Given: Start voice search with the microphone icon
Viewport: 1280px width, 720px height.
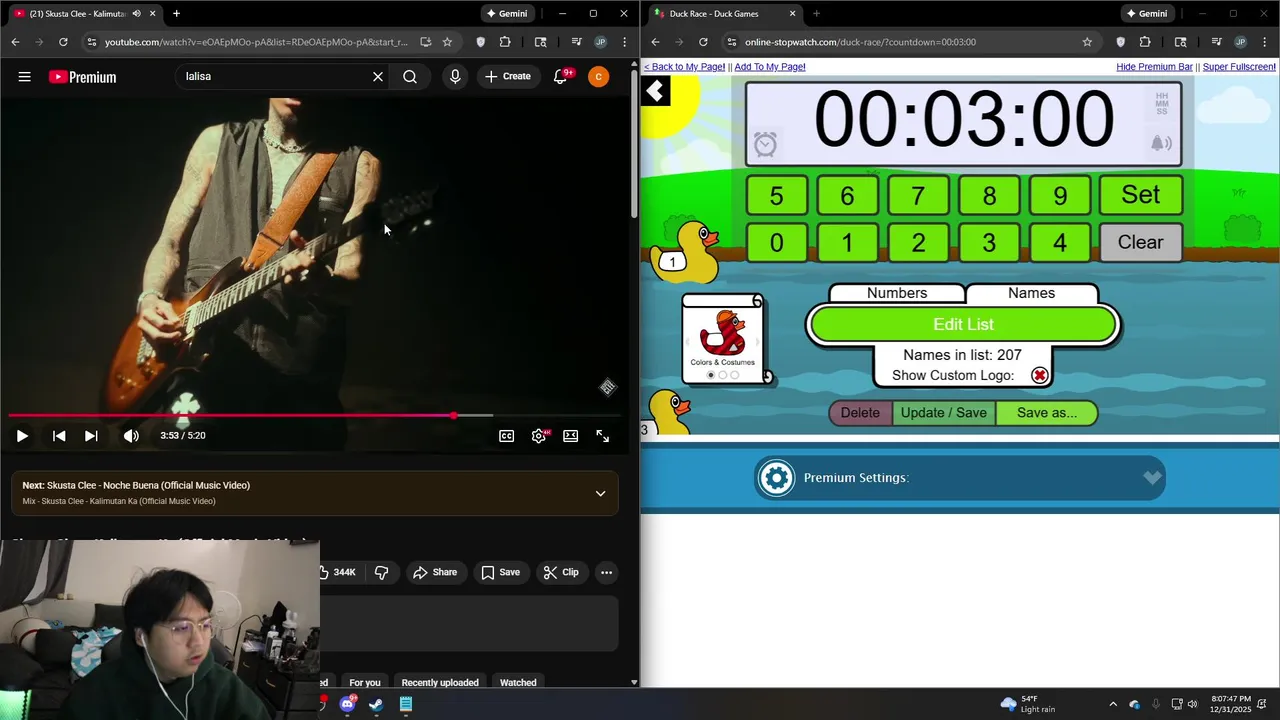Looking at the screenshot, I should (x=455, y=77).
